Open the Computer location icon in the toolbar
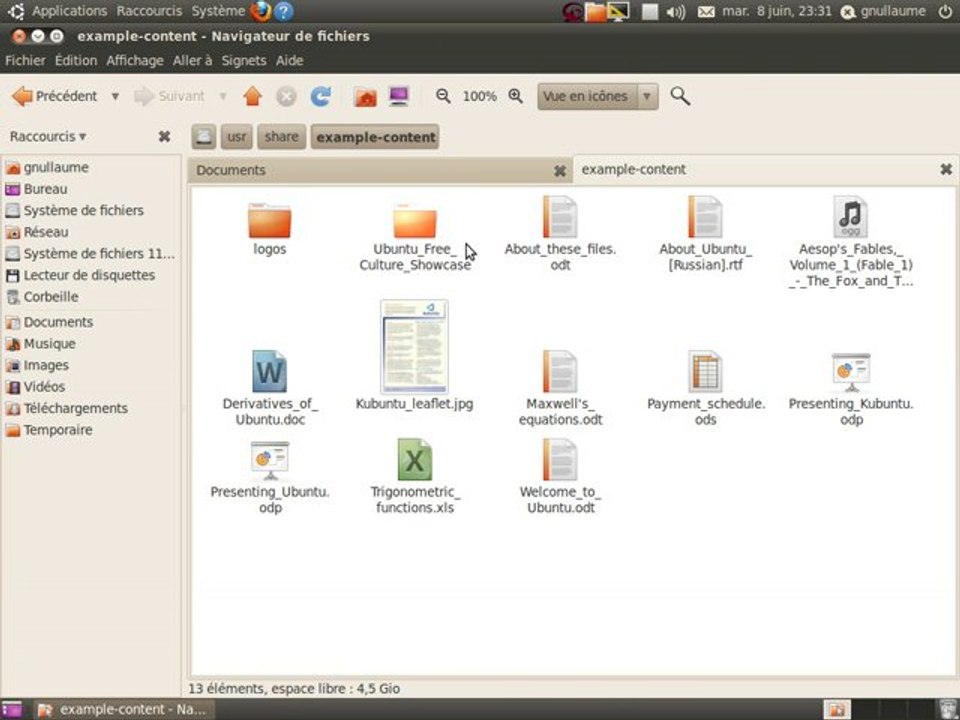The width and height of the screenshot is (960, 720). pyautogui.click(x=399, y=96)
